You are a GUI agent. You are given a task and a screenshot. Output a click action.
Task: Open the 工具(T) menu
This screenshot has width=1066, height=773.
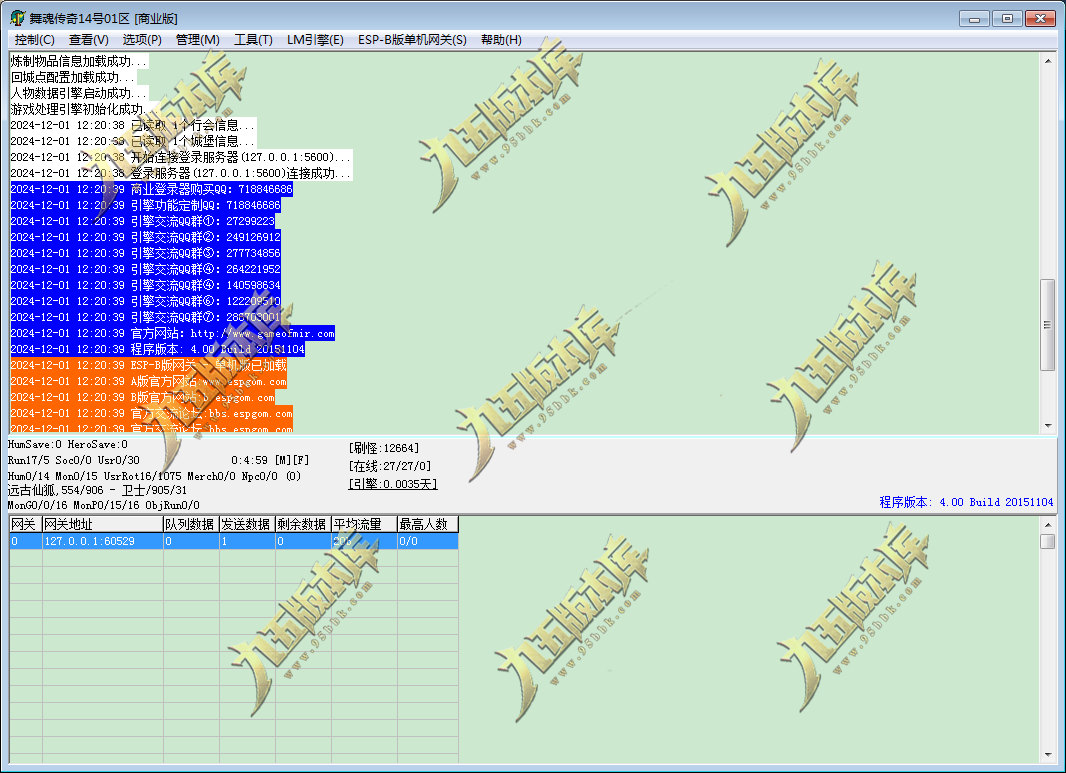tap(254, 40)
